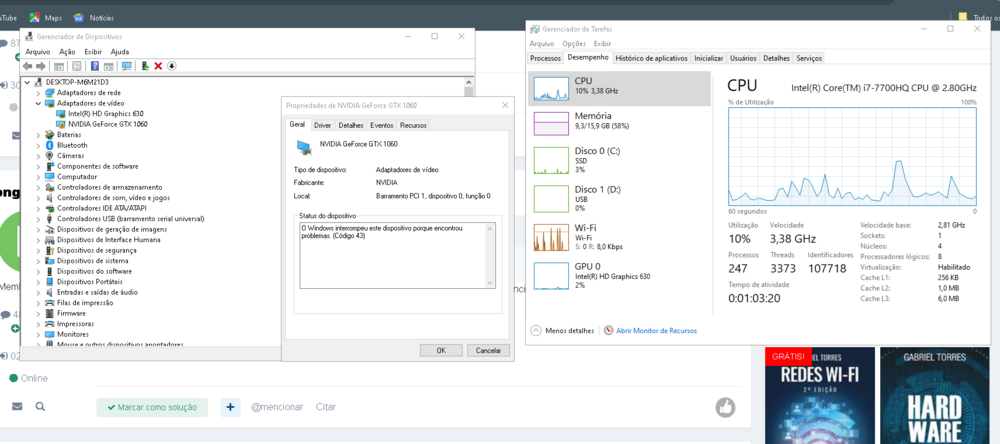Open Abrir Monitor de Recursos link
The height and width of the screenshot is (444, 1000).
point(656,330)
